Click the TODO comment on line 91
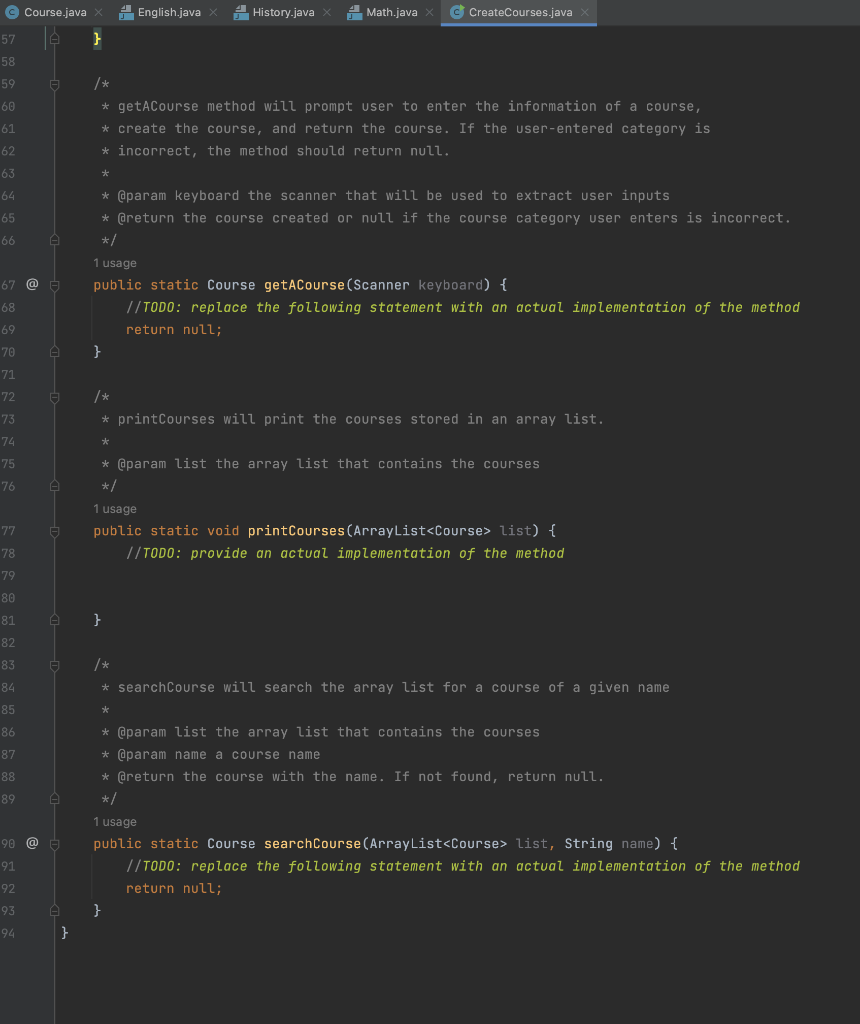860x1024 pixels. point(463,867)
